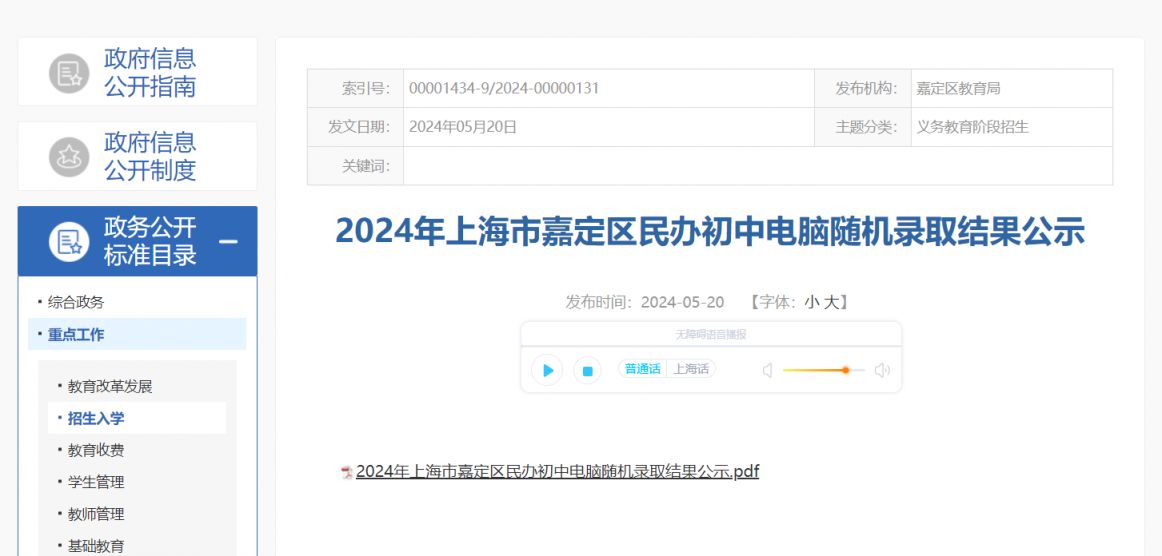Set font size to 大
Image resolution: width=1162 pixels, height=556 pixels.
[x=831, y=302]
